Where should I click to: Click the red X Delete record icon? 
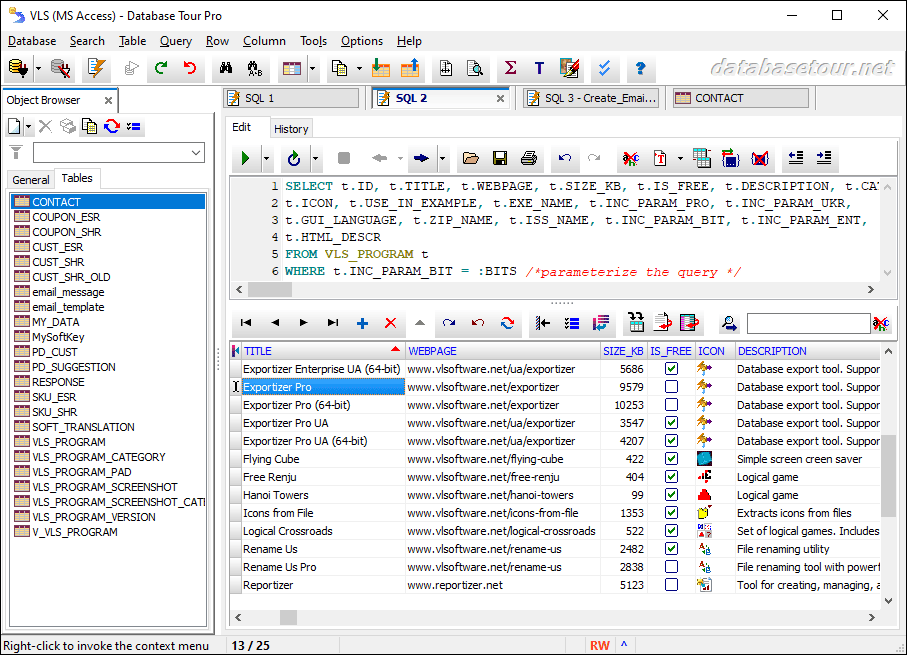tap(391, 323)
